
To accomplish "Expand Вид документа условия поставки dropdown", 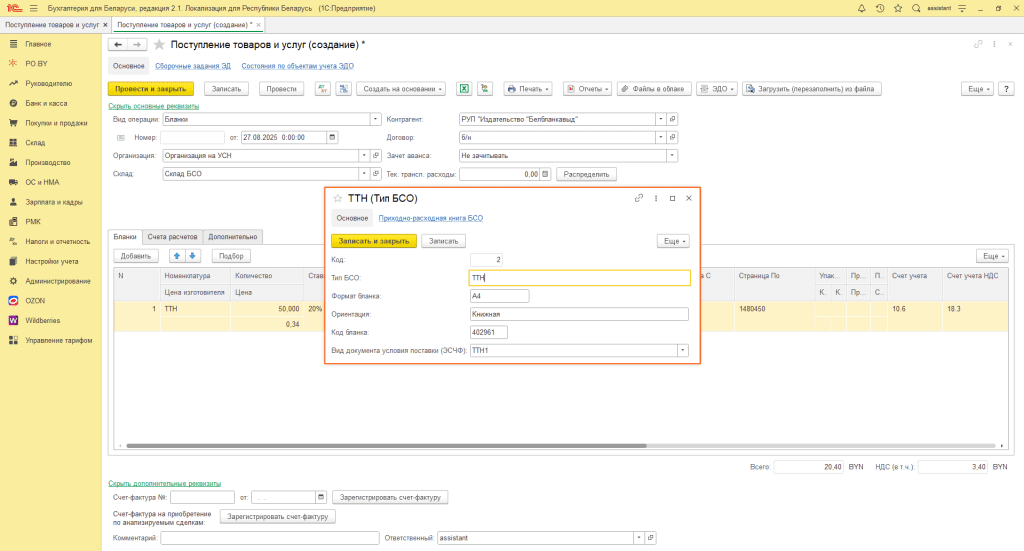I will pyautogui.click(x=682, y=351).
